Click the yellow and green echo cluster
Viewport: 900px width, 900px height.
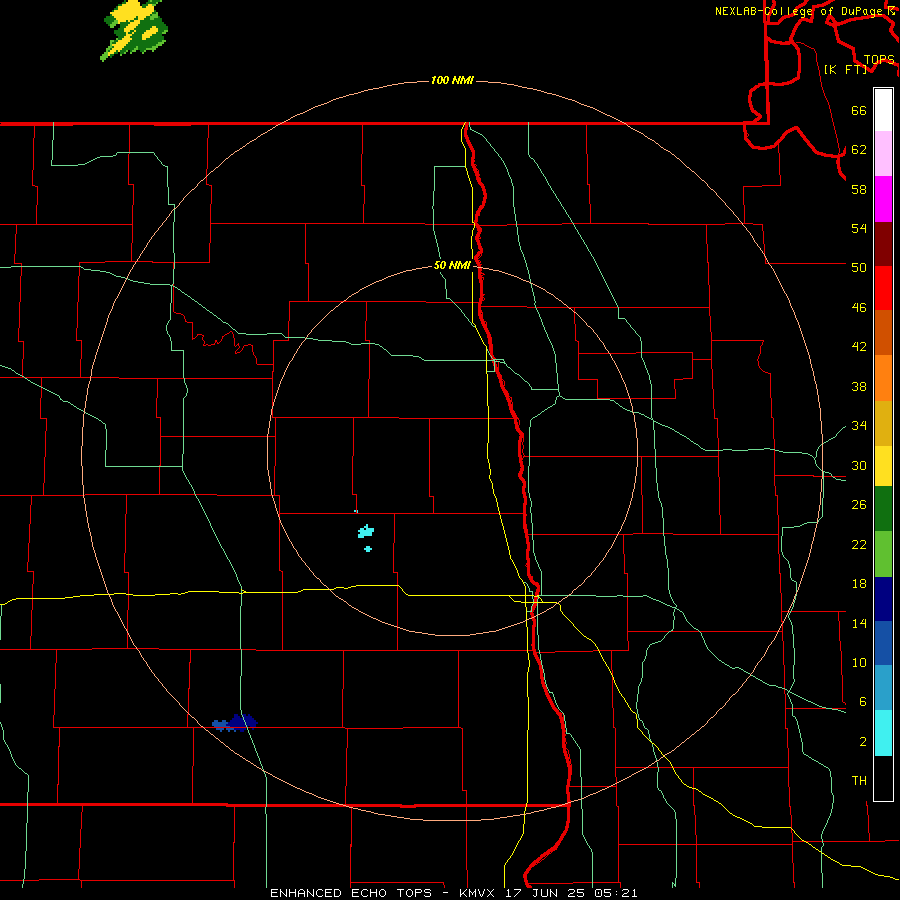pos(135,29)
